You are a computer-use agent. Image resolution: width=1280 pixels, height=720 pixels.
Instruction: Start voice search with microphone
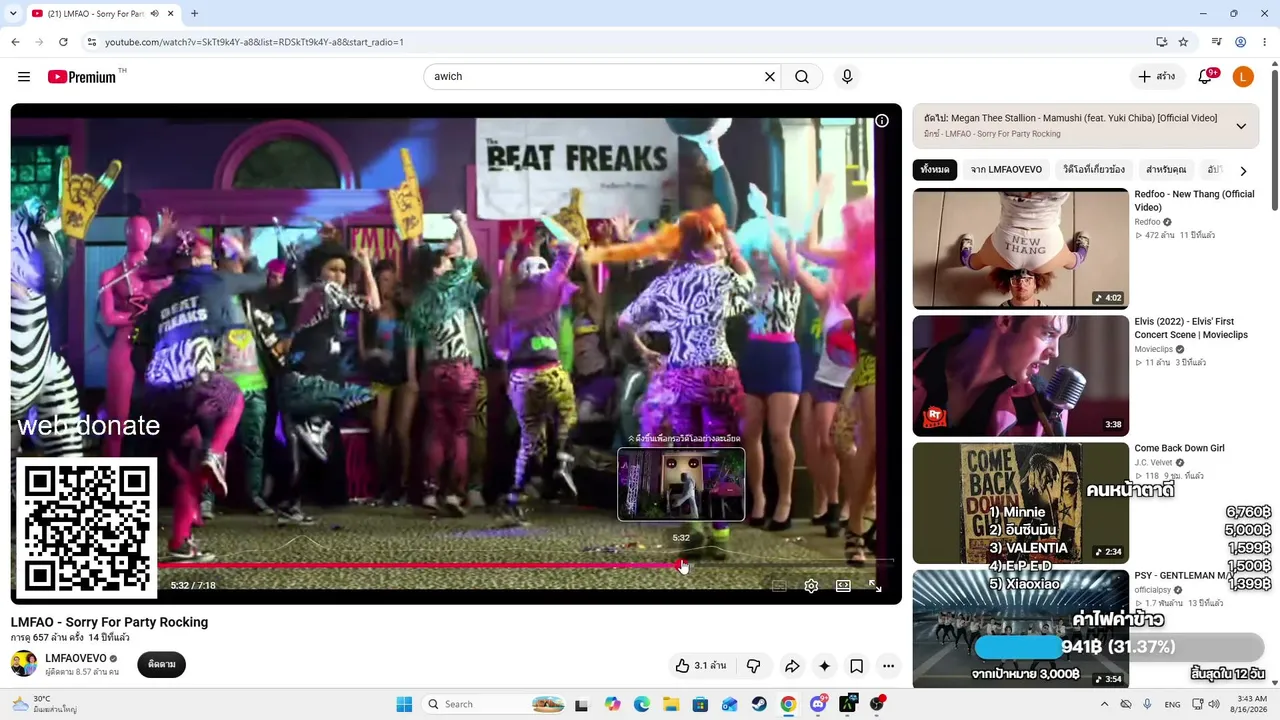point(847,77)
